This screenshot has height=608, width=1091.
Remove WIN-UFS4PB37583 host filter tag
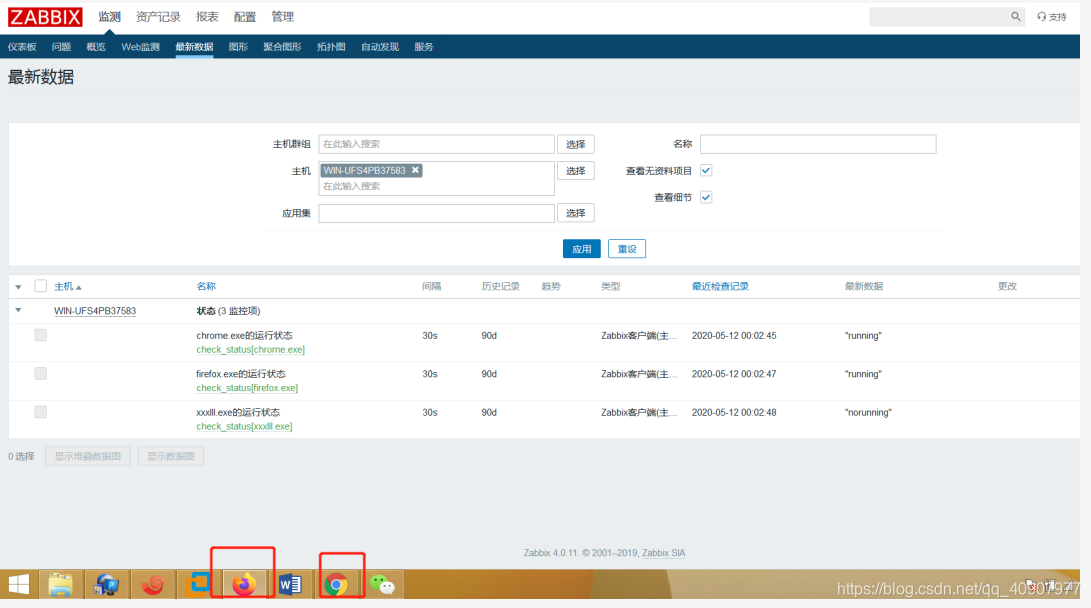415,170
